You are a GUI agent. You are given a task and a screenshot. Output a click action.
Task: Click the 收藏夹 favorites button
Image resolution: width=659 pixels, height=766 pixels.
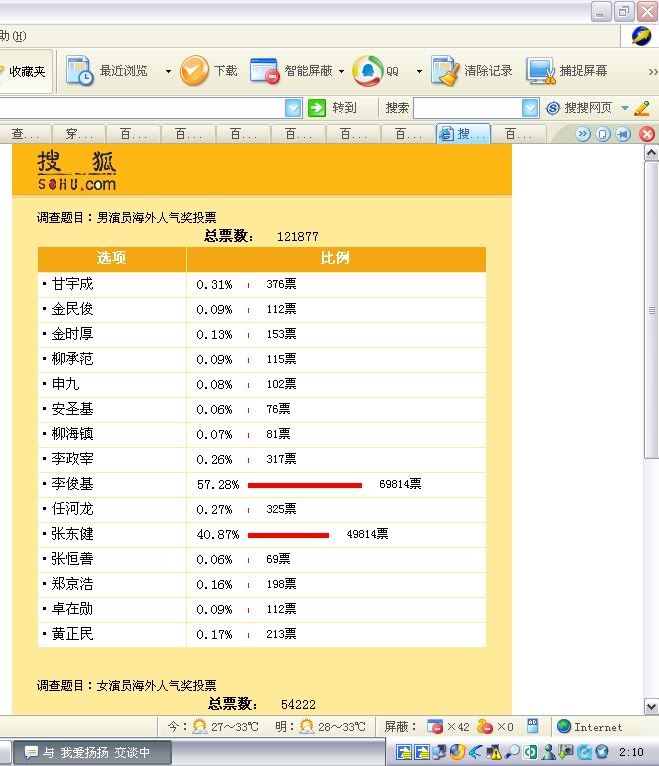pyautogui.click(x=24, y=71)
